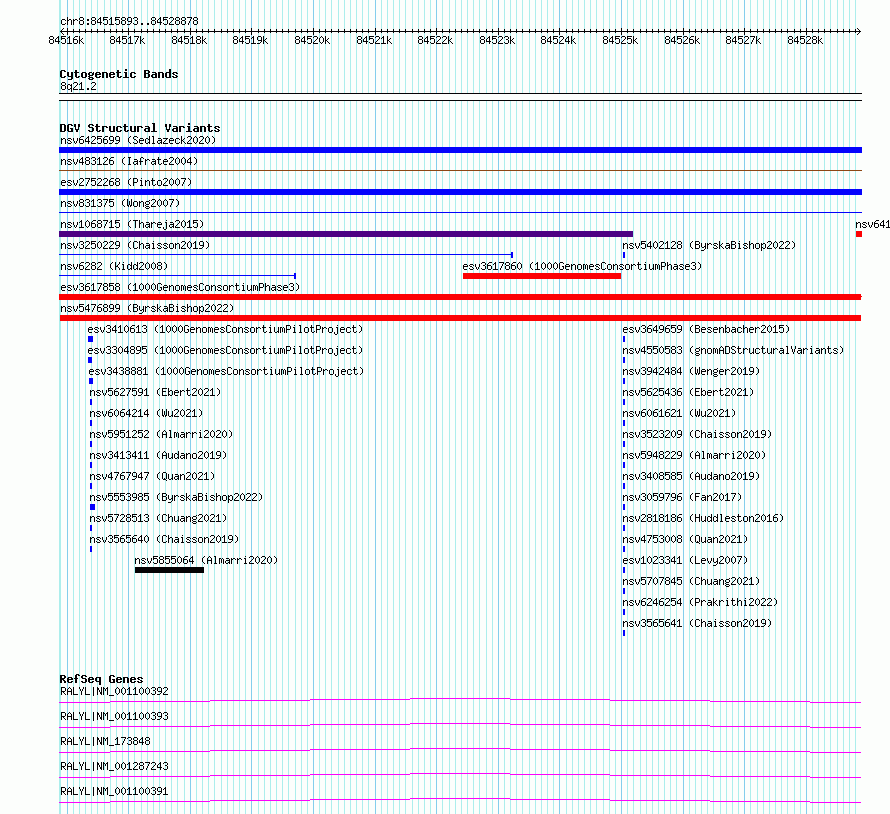Select the RALYL|NM_001100393 gene label
The width and height of the screenshot is (890, 814).
point(114,716)
